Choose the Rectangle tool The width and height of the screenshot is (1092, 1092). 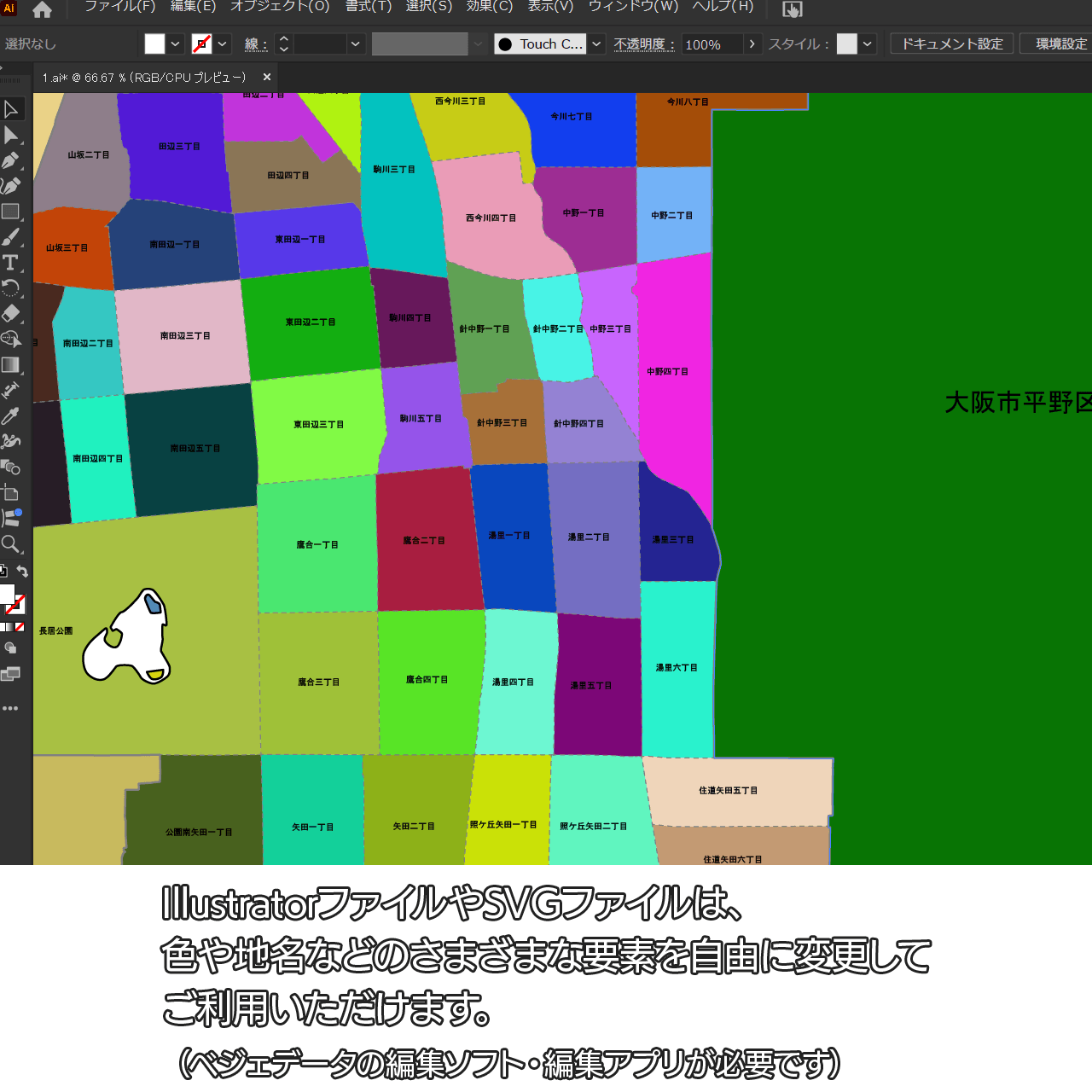(11, 212)
